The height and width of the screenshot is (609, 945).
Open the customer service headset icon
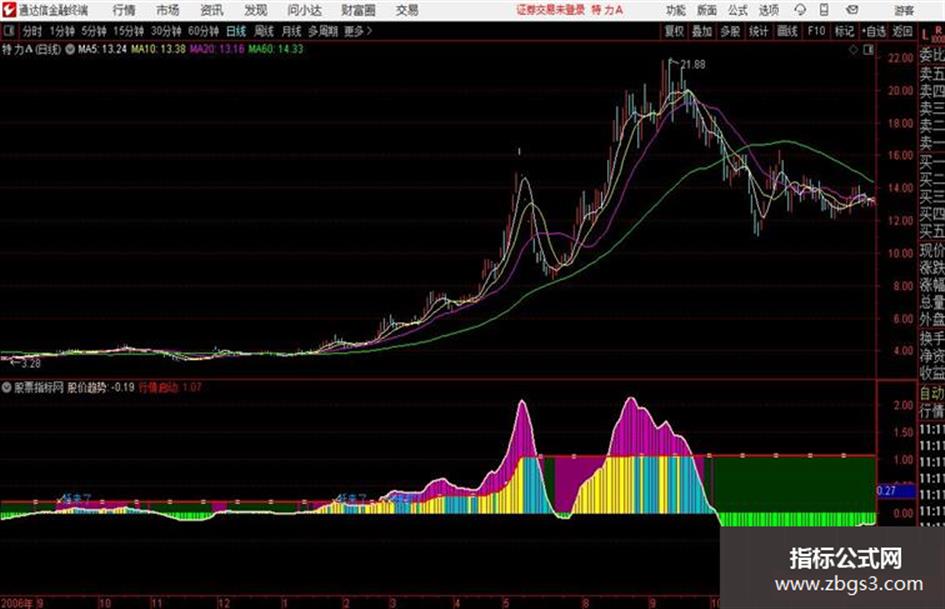click(800, 10)
